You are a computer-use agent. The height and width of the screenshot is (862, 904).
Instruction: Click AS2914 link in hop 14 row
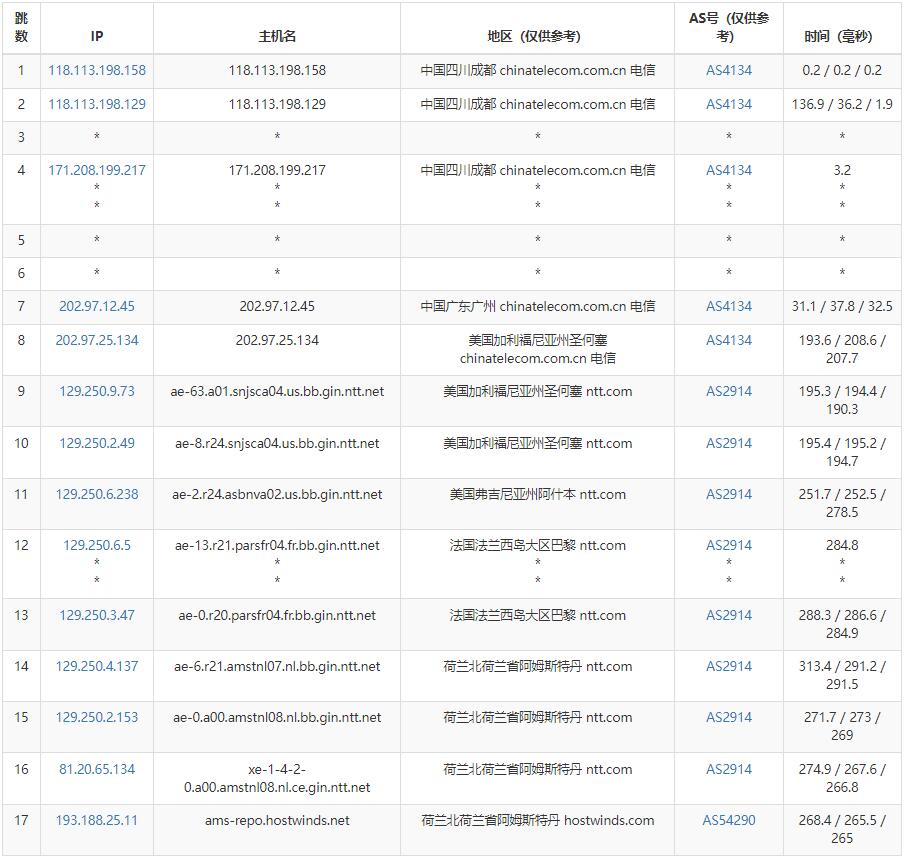pos(729,667)
